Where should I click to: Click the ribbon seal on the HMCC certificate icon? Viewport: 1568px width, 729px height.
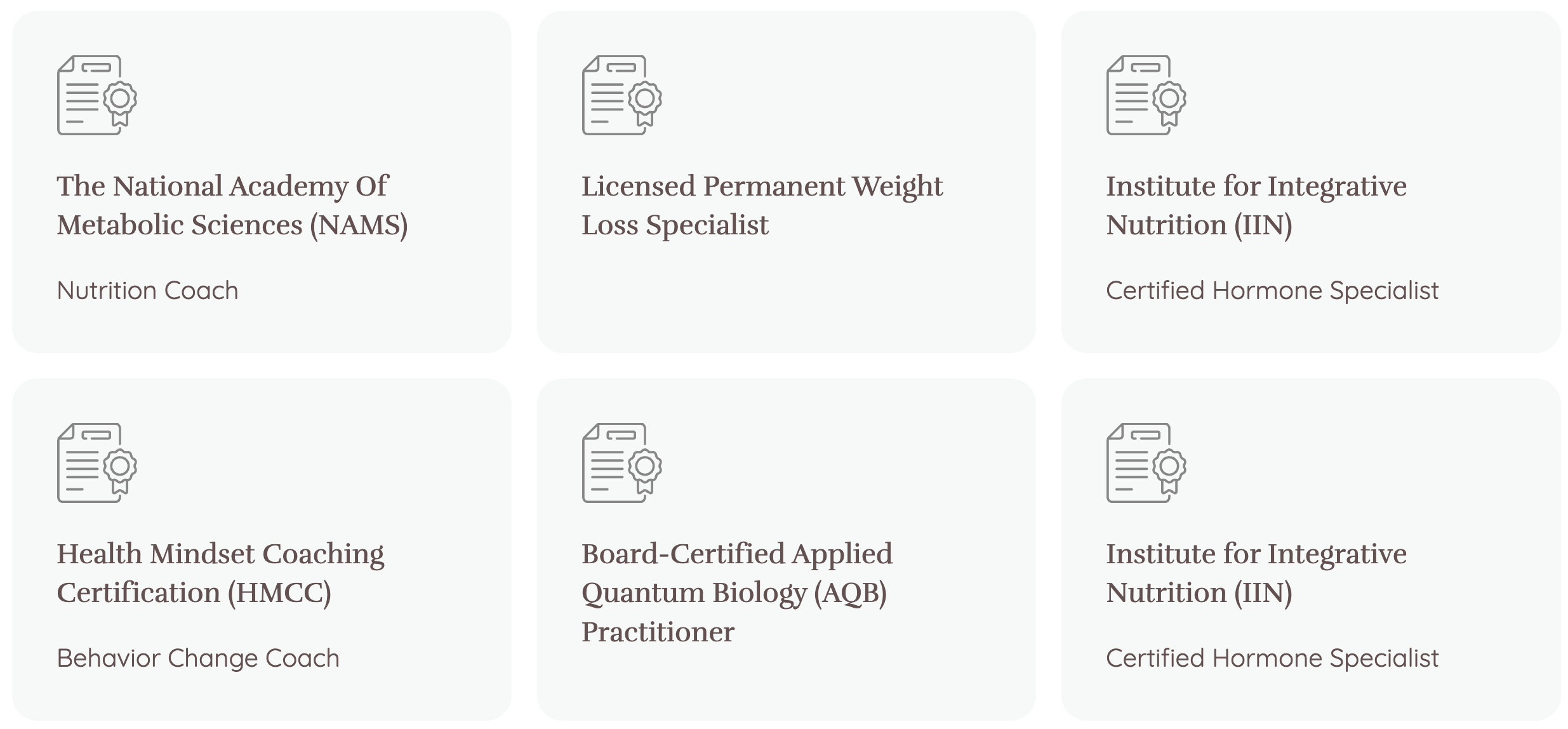(x=120, y=471)
